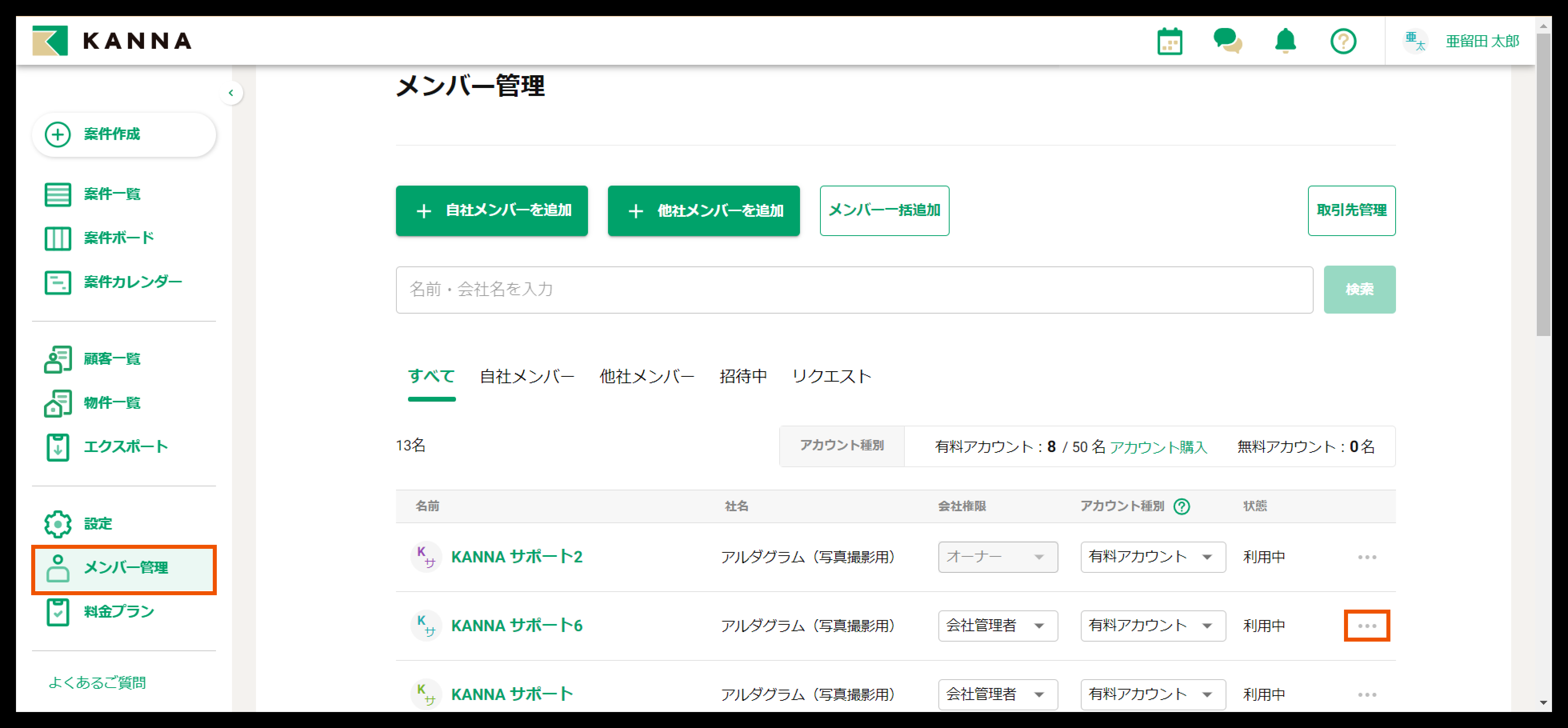The height and width of the screenshot is (728, 1568).
Task: Expand 有料アカウント dropdown for KANNA サポート2
Action: 1152,557
